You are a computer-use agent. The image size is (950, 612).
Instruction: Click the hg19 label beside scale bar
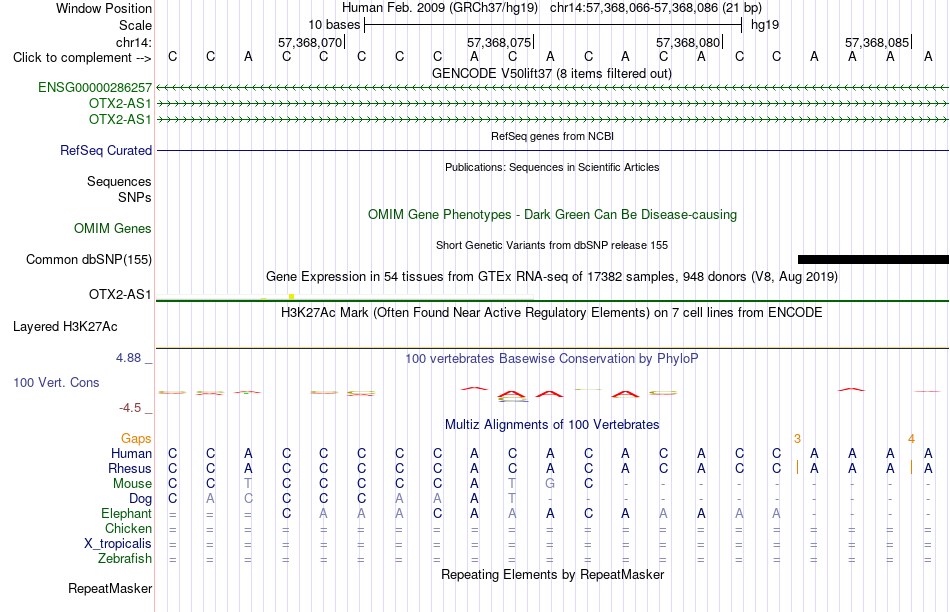[765, 25]
